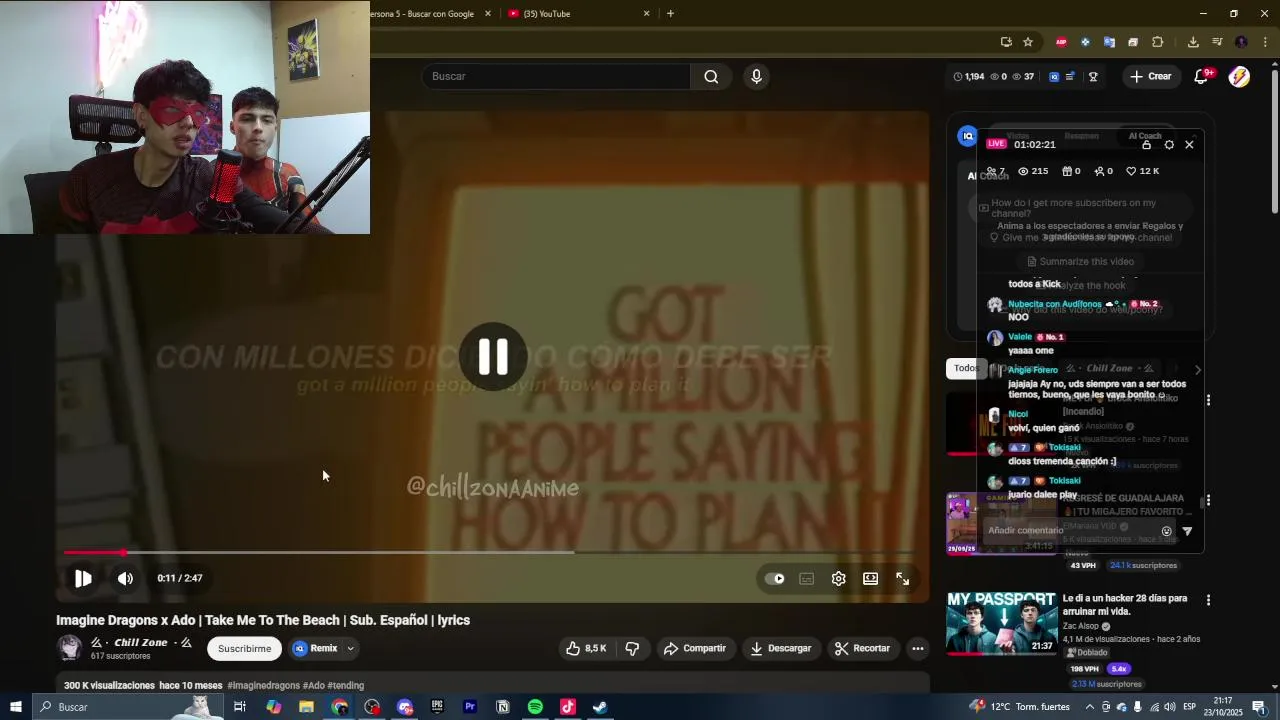Click the install app icon in the address bar
This screenshot has height=720, width=1280.
click(x=1006, y=42)
